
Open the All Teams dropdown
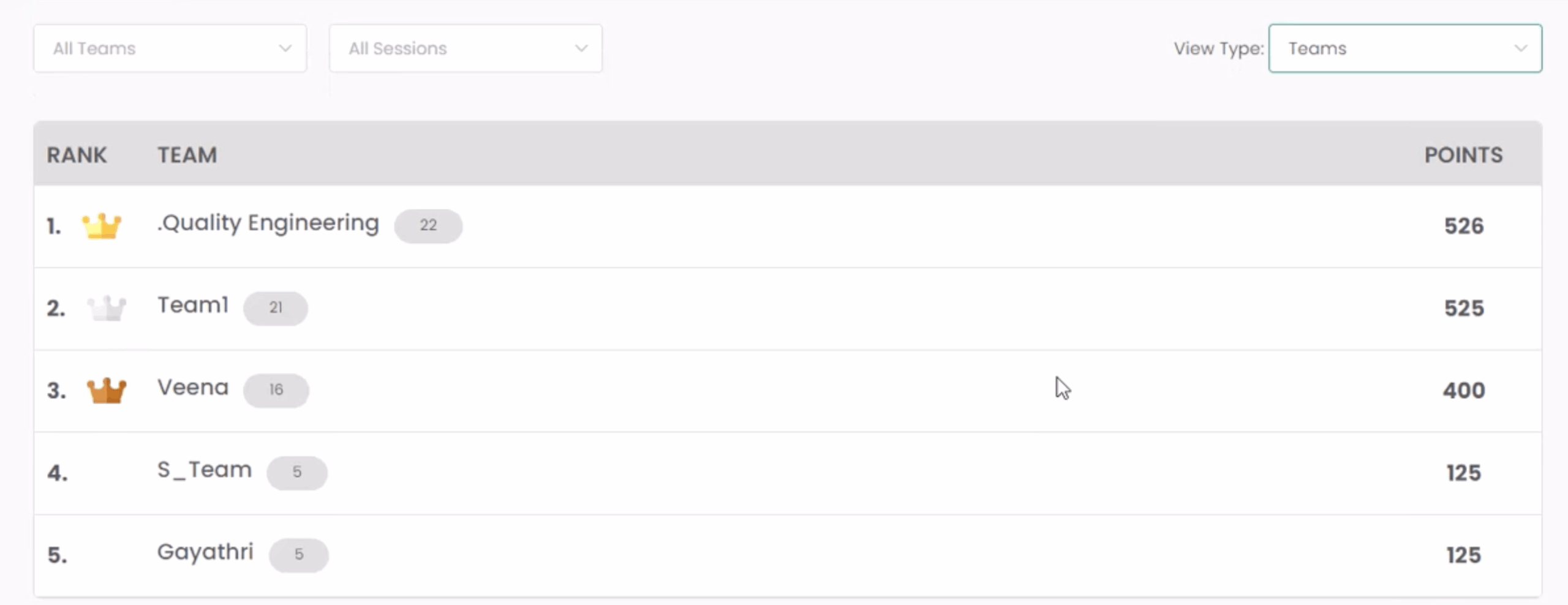(170, 48)
